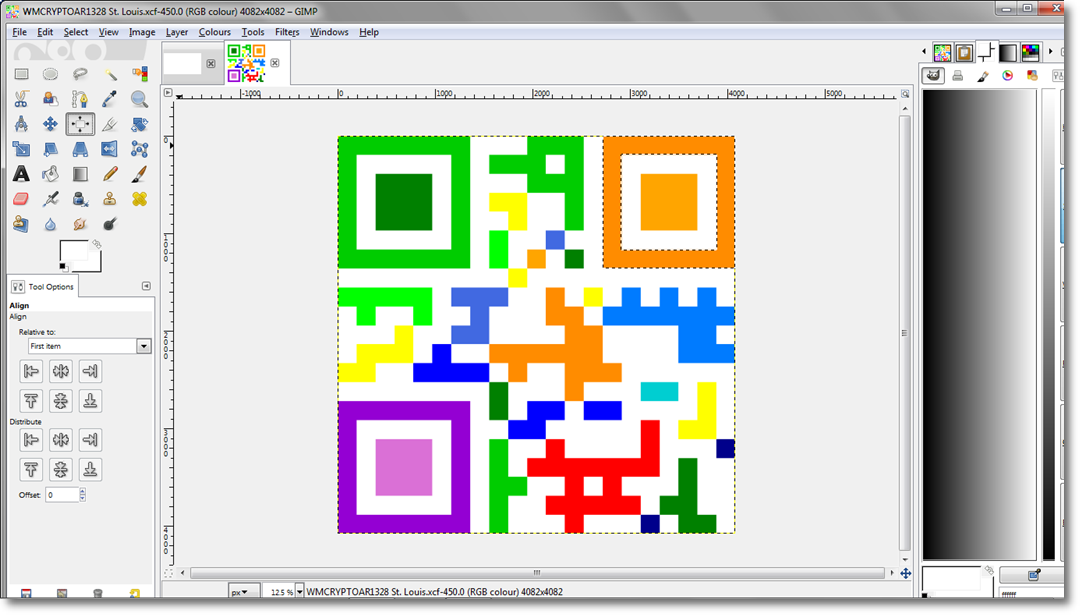The height and width of the screenshot is (615, 1080).
Task: Open the foreground colour swatch
Action: pos(74,251)
